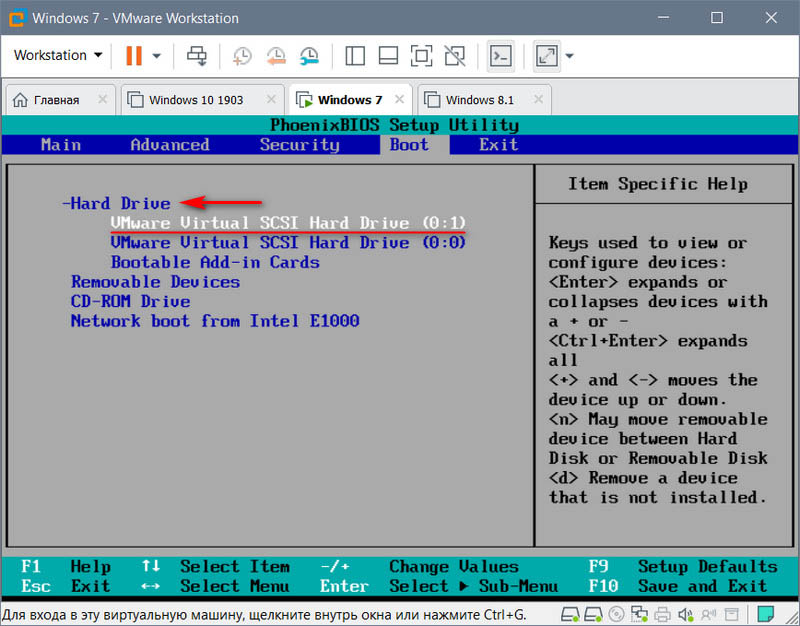Click the first hard disk status icon
The image size is (800, 626).
(570, 614)
